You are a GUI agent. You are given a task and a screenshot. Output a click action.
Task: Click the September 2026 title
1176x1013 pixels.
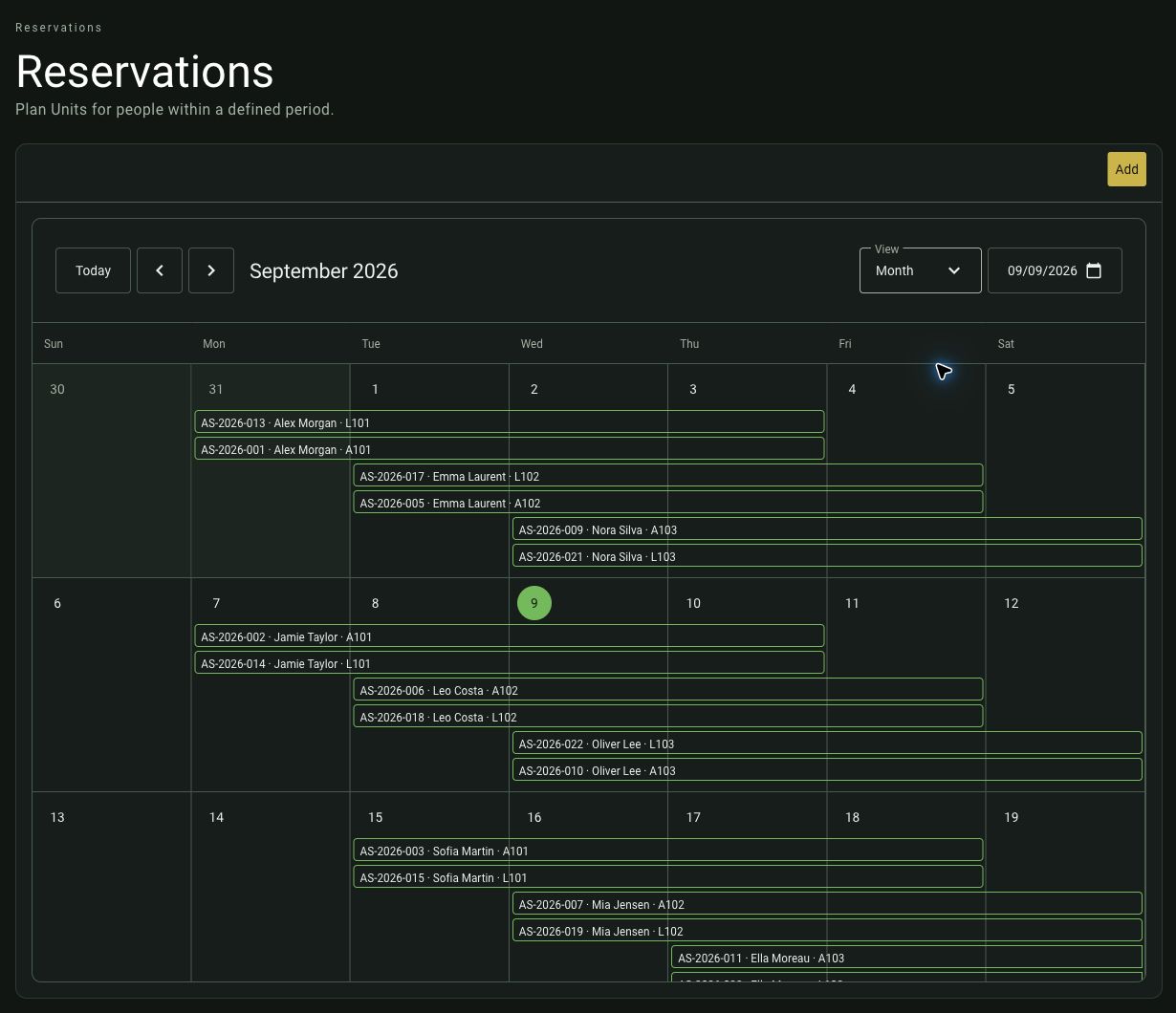[x=323, y=270]
